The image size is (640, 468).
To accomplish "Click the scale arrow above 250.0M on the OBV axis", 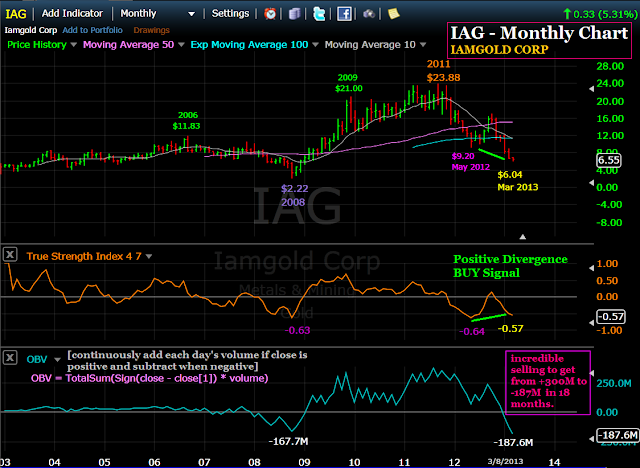I will coord(591,373).
